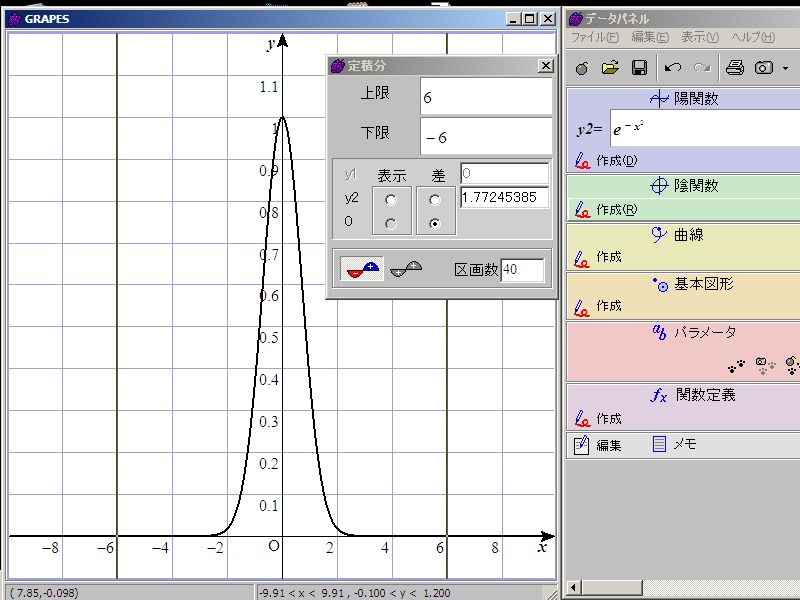This screenshot has width=800, height=600.
Task: Click 作成(R) under 陰関数
Action: pos(616,209)
